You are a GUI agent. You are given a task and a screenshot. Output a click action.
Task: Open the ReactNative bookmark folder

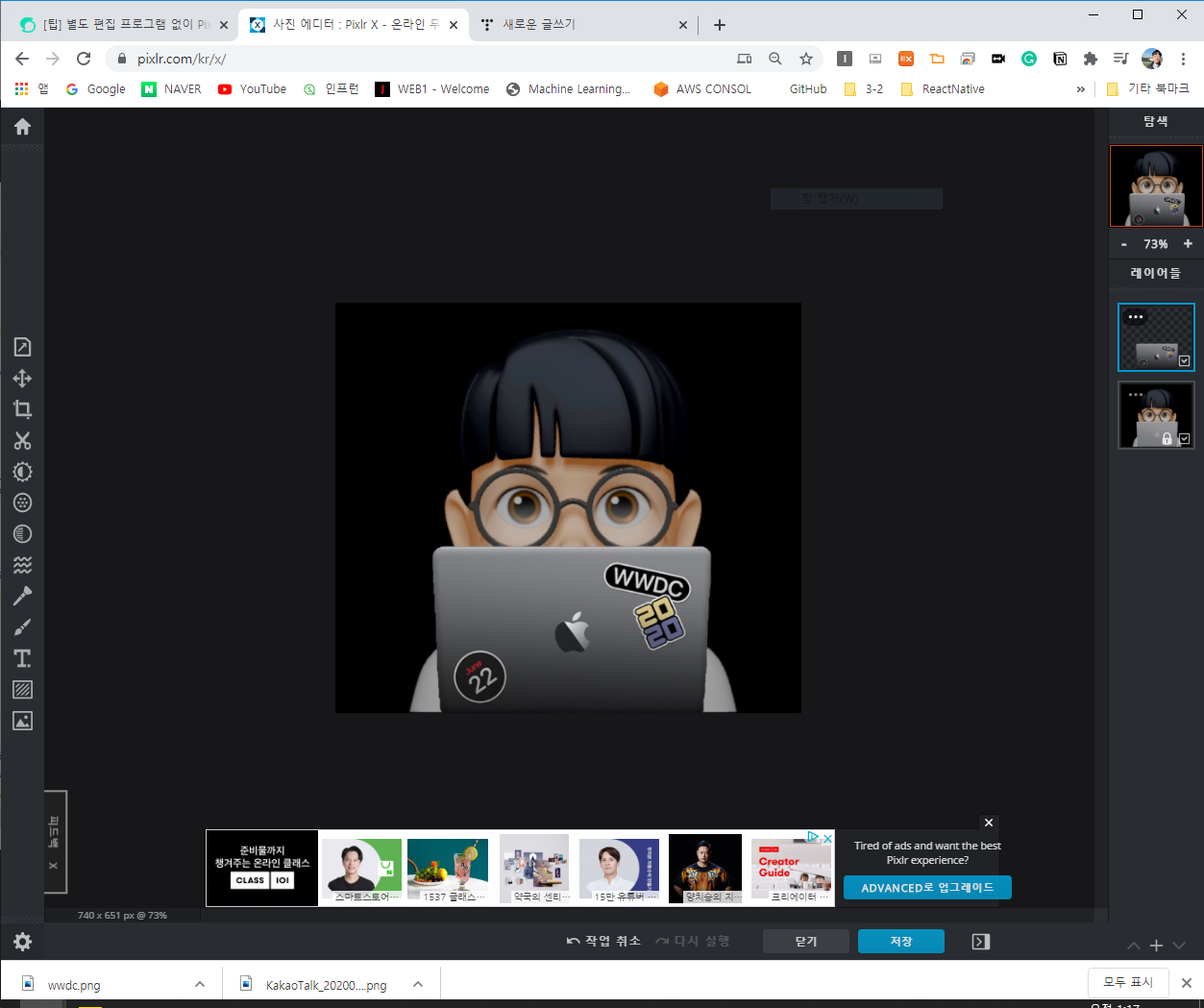point(942,89)
